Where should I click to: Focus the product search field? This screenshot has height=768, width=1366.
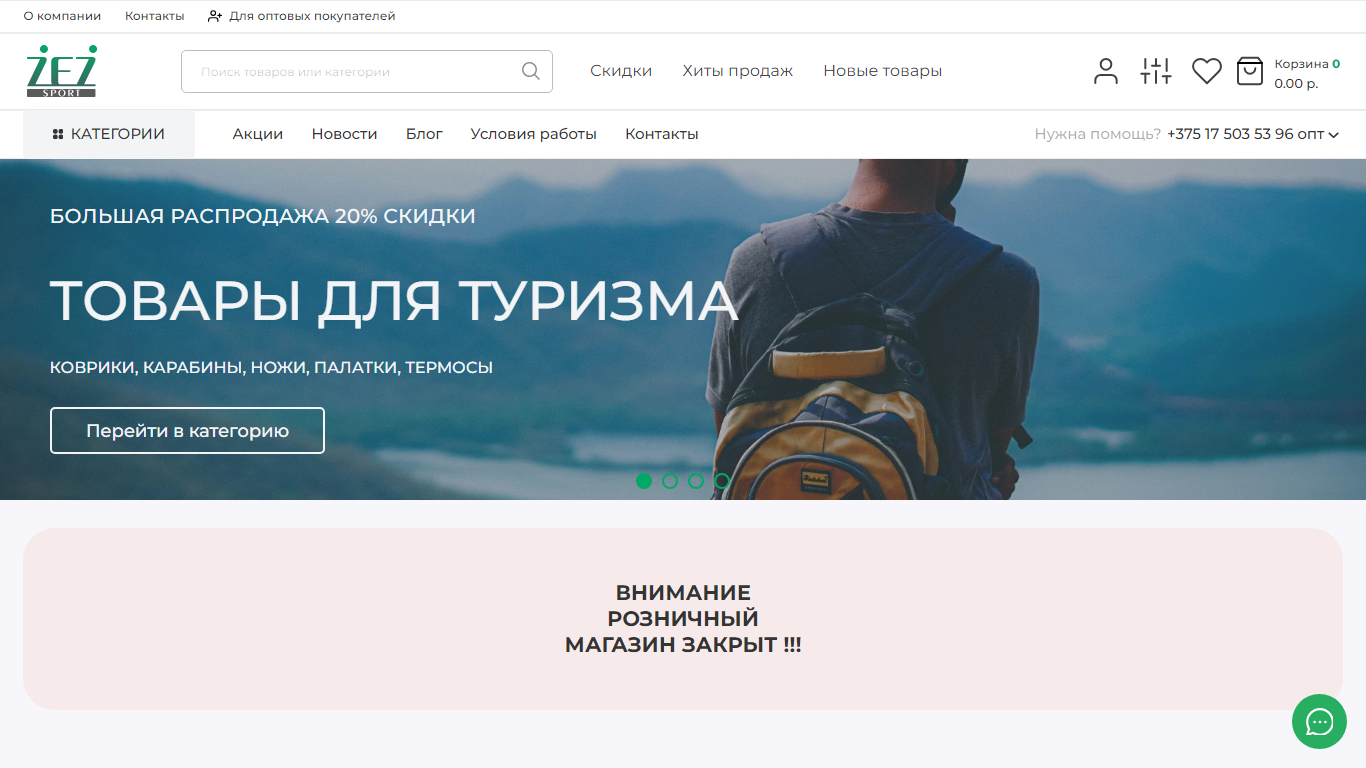click(367, 72)
